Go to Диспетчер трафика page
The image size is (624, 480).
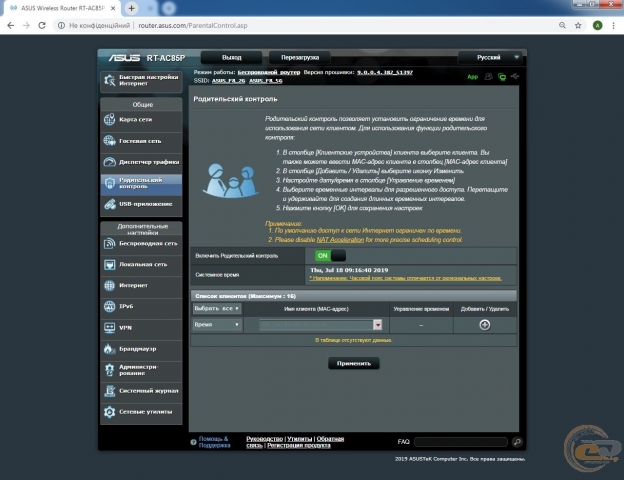pos(141,161)
